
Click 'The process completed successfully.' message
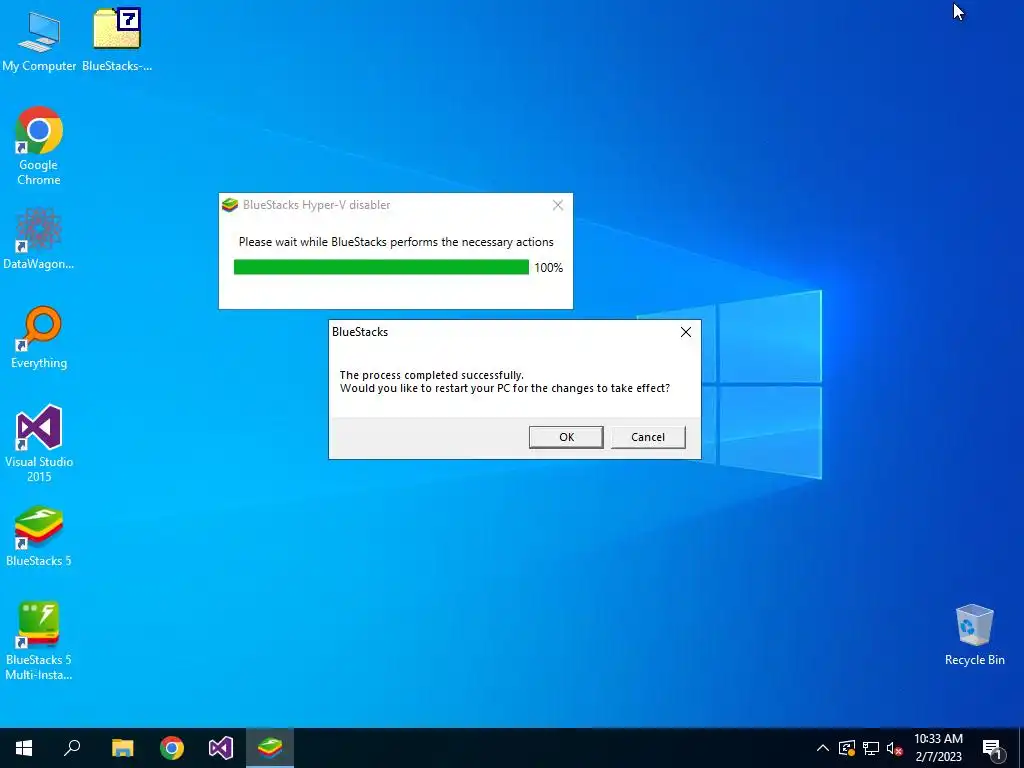pyautogui.click(x=432, y=375)
